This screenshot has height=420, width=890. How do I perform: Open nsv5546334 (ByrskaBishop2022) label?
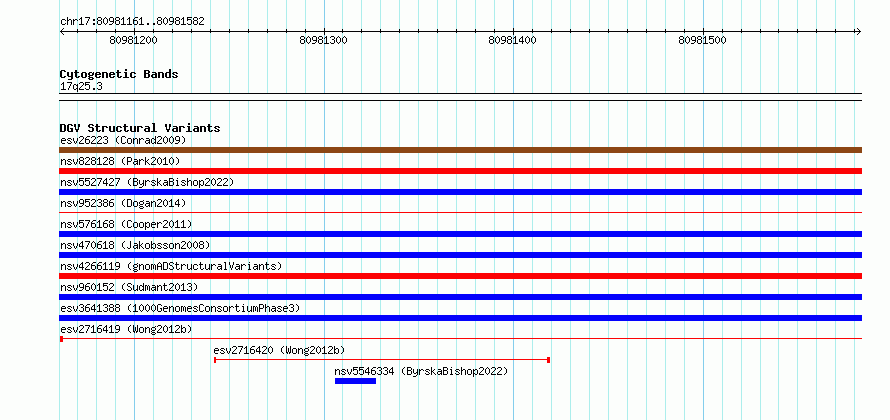[421, 371]
